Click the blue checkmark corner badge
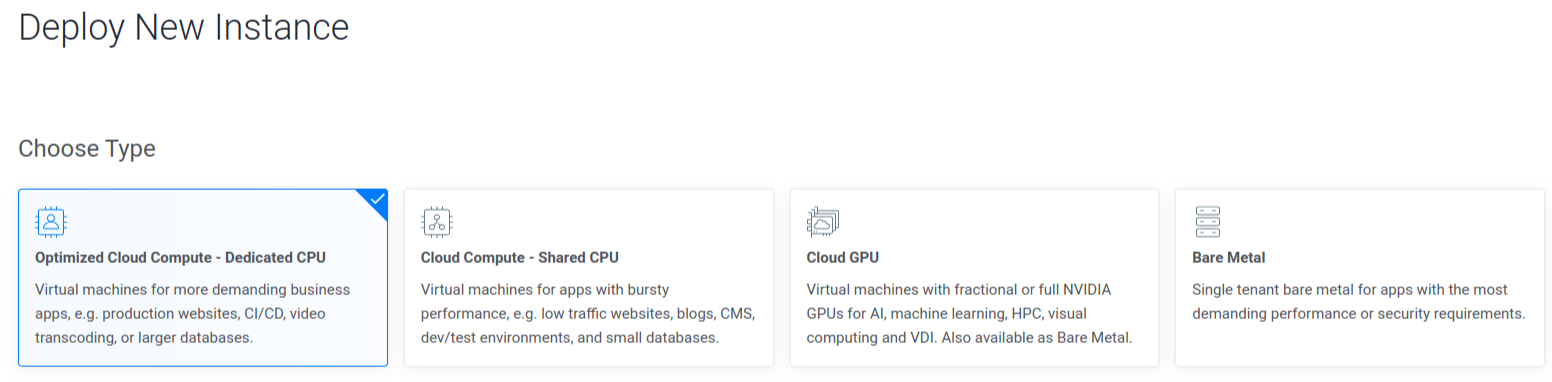The width and height of the screenshot is (1552, 382). point(374,202)
